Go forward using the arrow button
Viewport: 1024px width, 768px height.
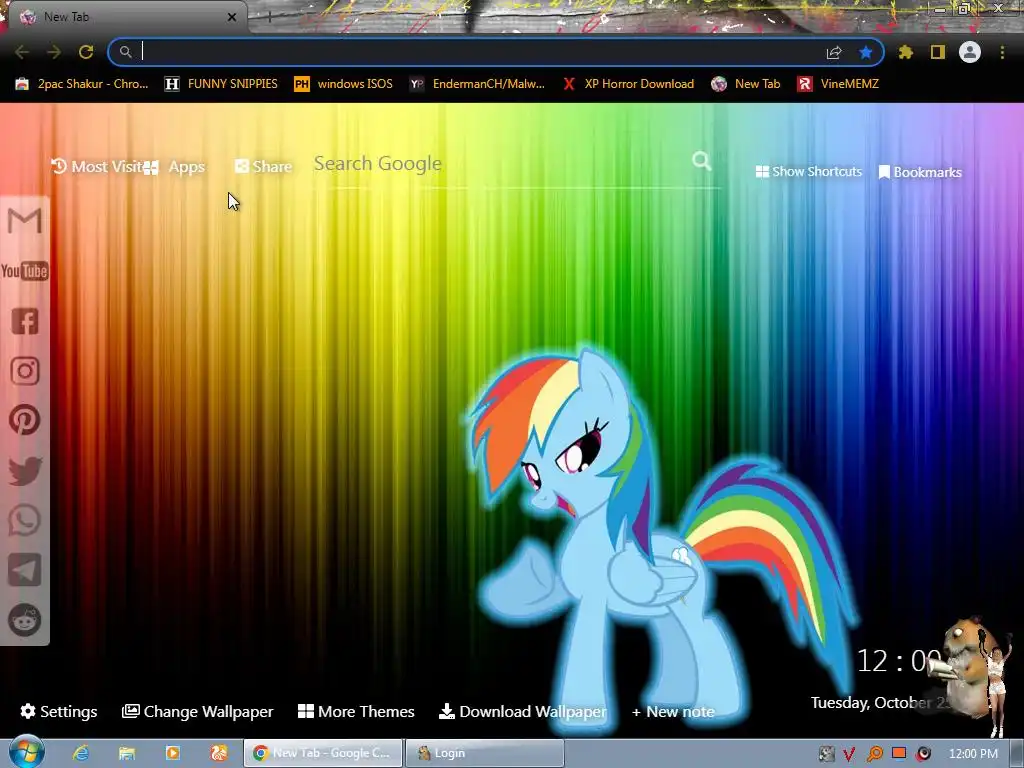click(54, 52)
